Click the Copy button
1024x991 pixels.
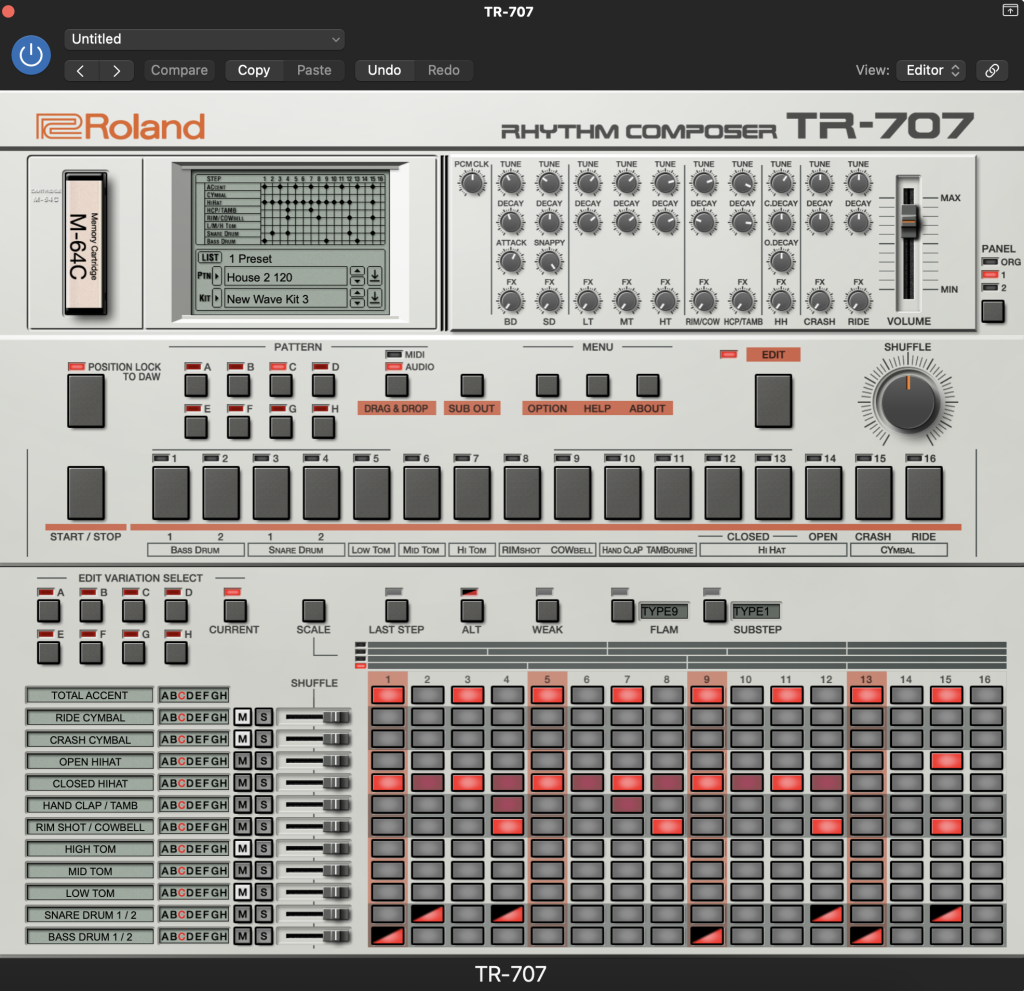(x=253, y=71)
